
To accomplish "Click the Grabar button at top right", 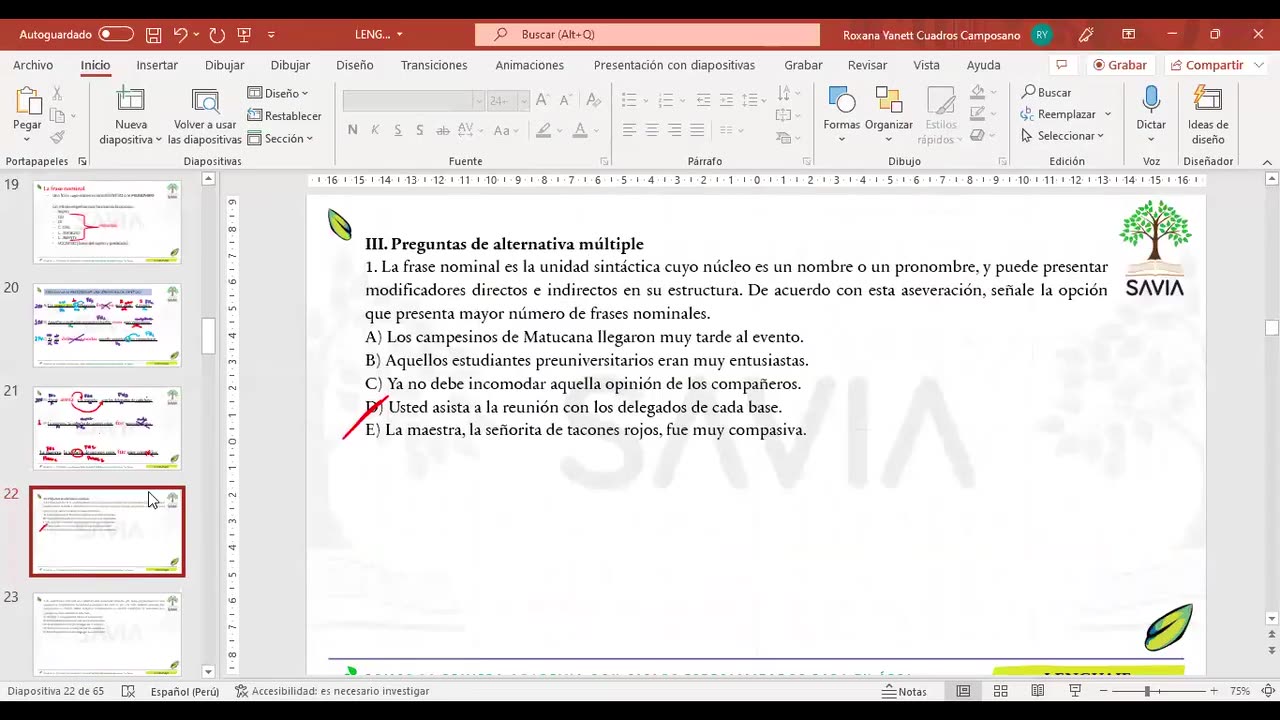I will pyautogui.click(x=1120, y=65).
